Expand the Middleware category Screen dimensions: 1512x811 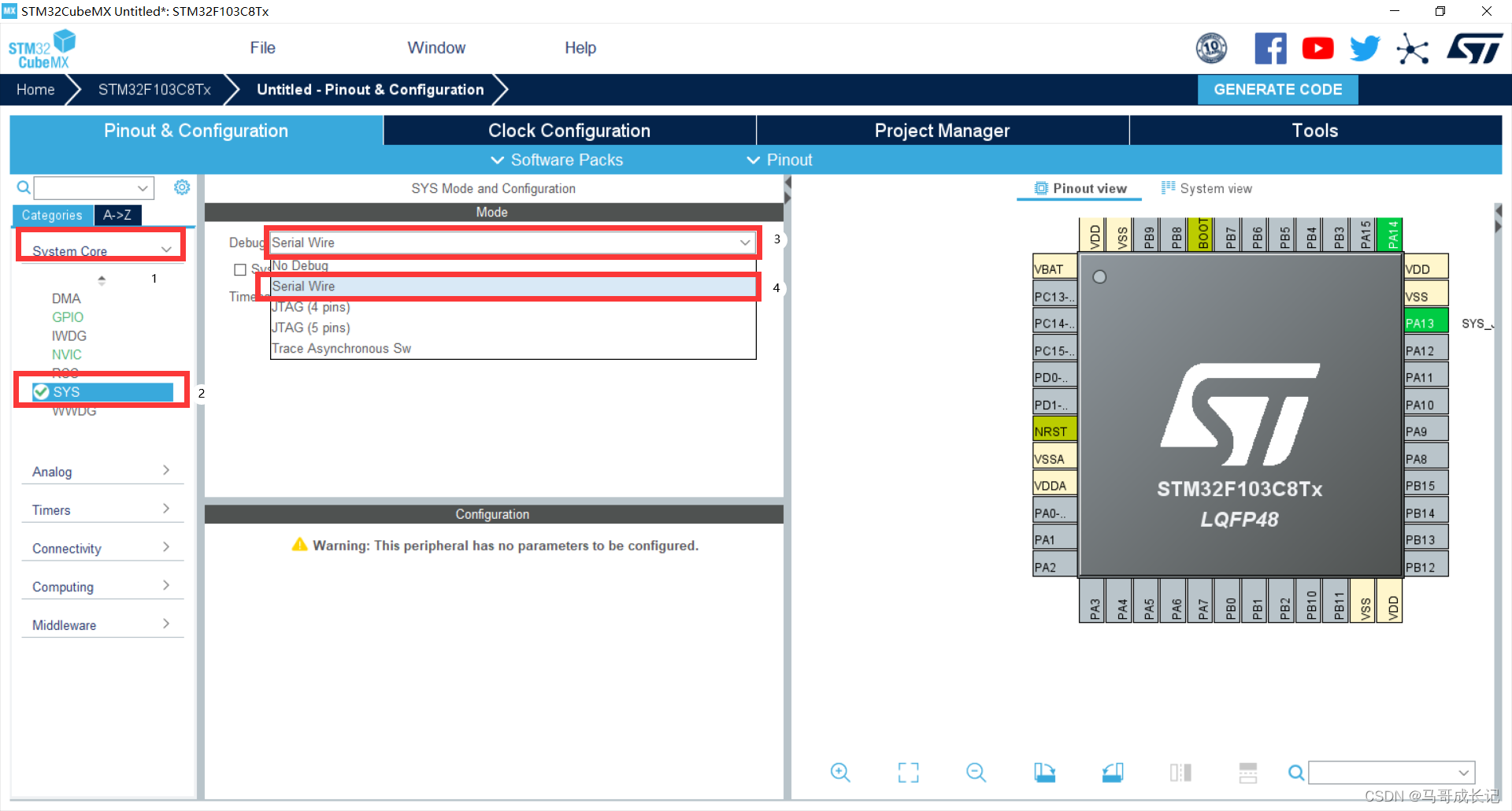click(102, 625)
